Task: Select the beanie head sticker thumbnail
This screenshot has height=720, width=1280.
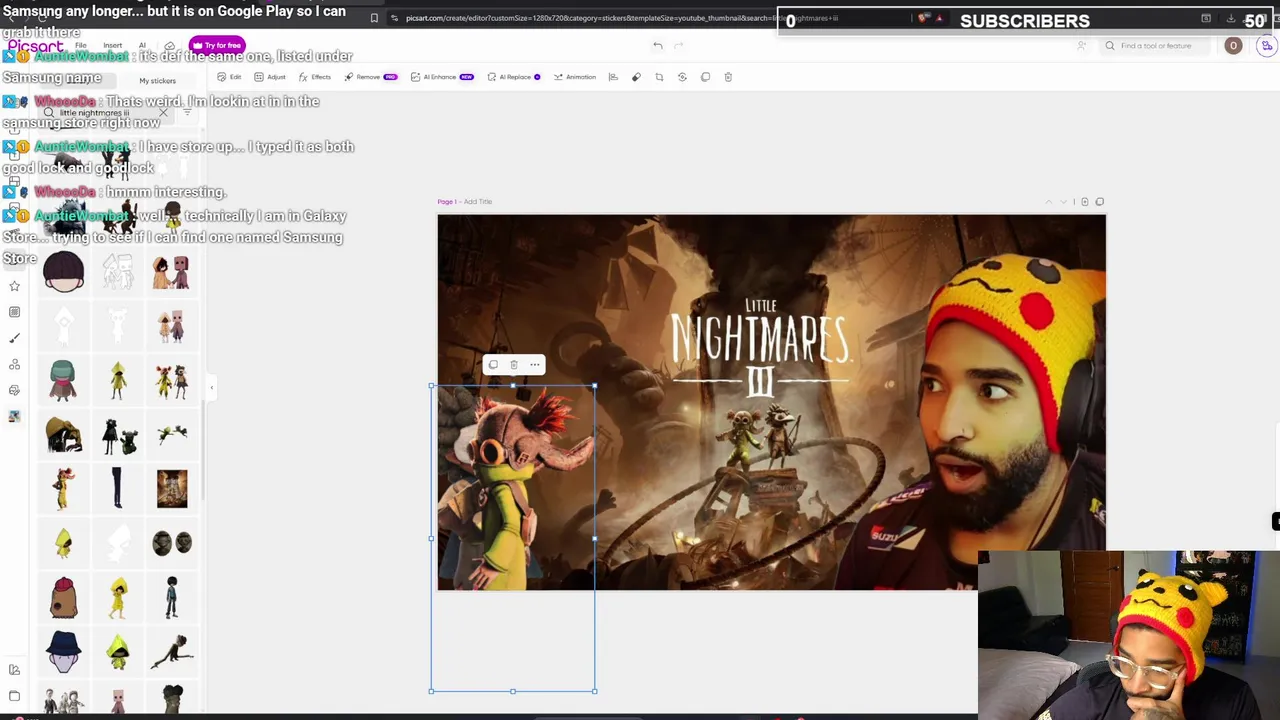Action: [63, 272]
